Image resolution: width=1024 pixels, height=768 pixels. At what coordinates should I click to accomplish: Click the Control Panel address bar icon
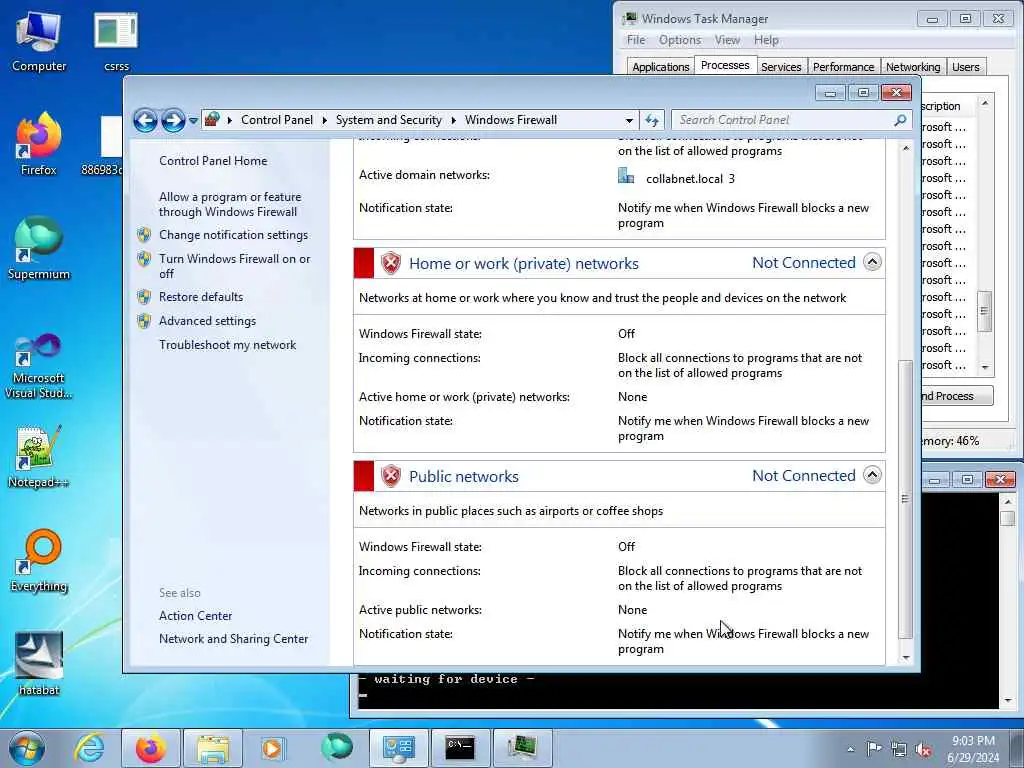pos(212,120)
